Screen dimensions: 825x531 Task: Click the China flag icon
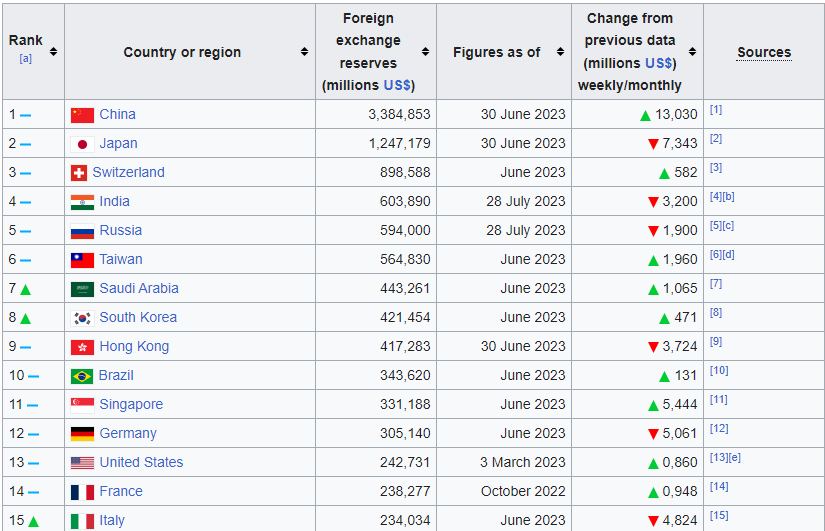82,115
